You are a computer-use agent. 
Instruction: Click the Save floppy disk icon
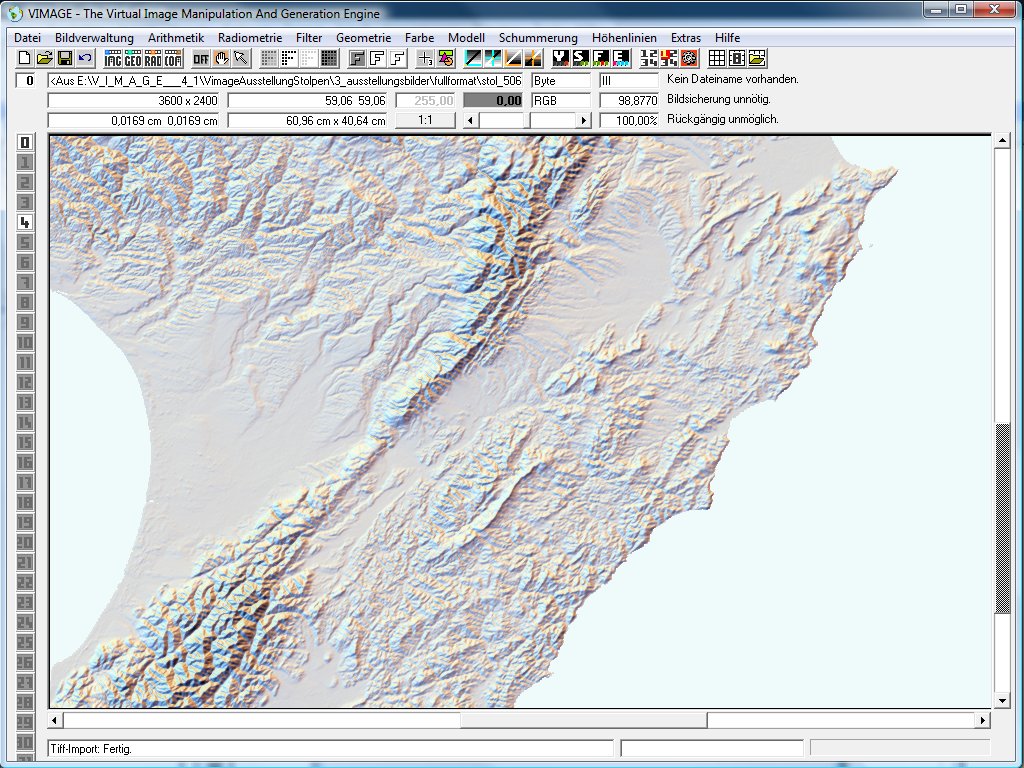pyautogui.click(x=64, y=58)
